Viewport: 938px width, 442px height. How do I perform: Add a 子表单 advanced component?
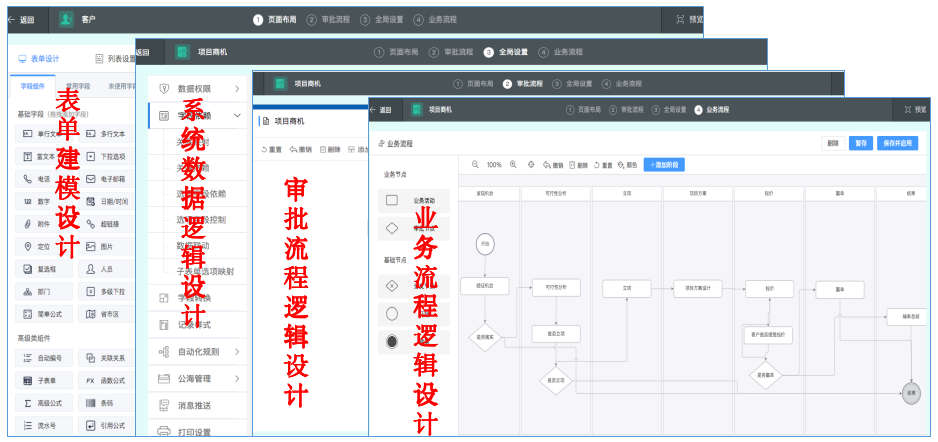tap(44, 380)
